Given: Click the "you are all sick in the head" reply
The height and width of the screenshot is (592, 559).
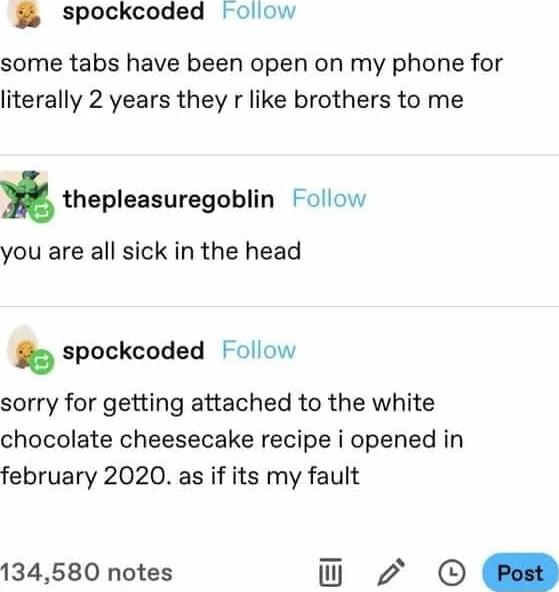Looking at the screenshot, I should point(151,252).
